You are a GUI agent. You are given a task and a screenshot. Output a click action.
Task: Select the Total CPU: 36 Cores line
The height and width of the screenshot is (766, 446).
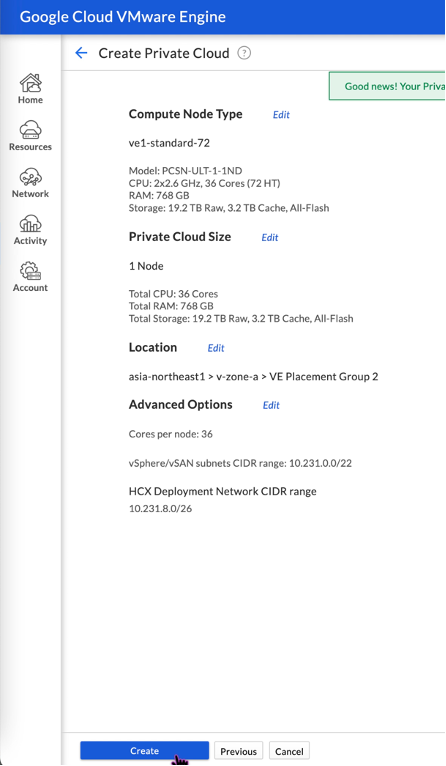click(173, 294)
